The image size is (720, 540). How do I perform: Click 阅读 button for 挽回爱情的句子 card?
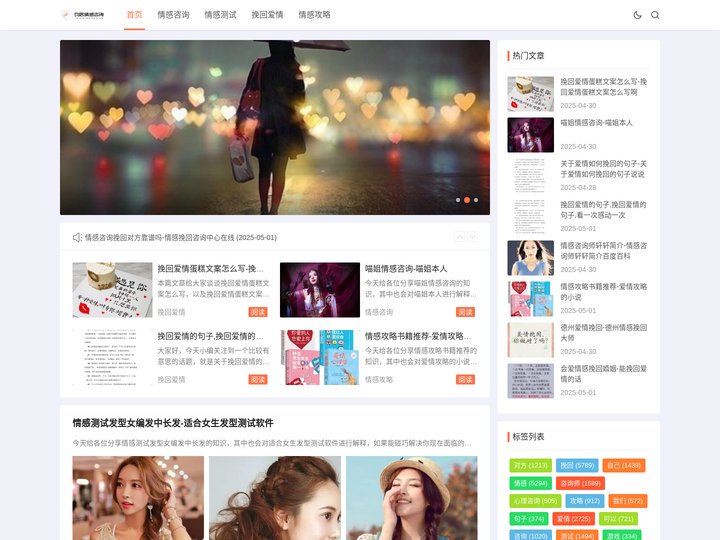click(258, 380)
